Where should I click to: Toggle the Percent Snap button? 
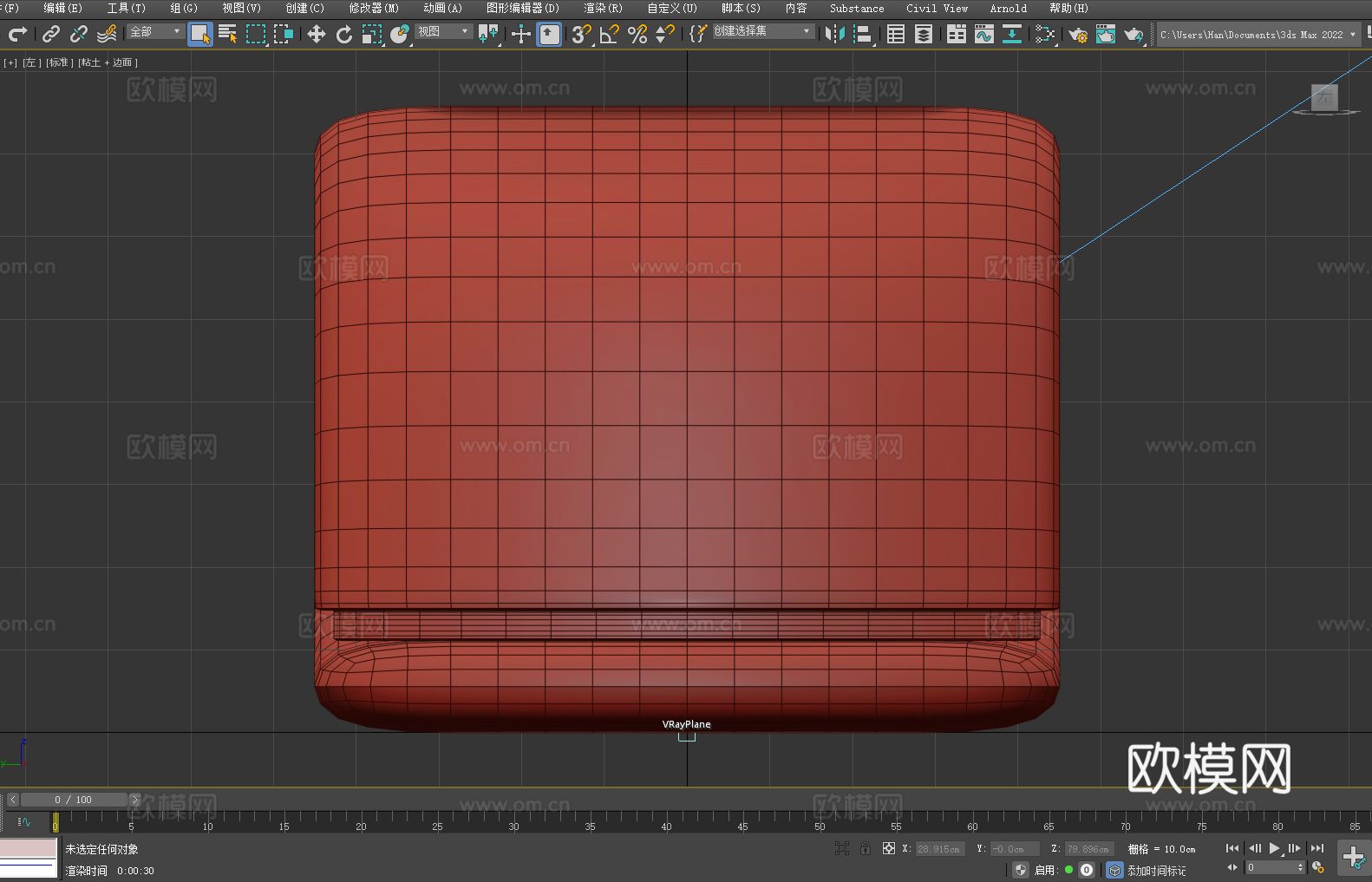click(637, 34)
